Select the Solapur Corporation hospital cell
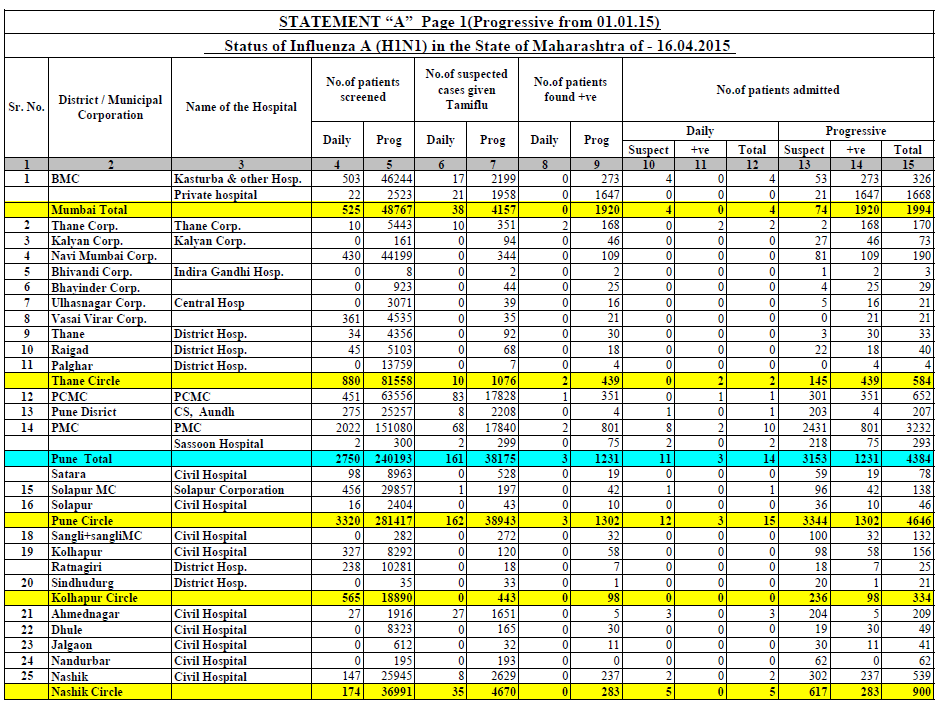949x711 pixels. pyautogui.click(x=229, y=490)
